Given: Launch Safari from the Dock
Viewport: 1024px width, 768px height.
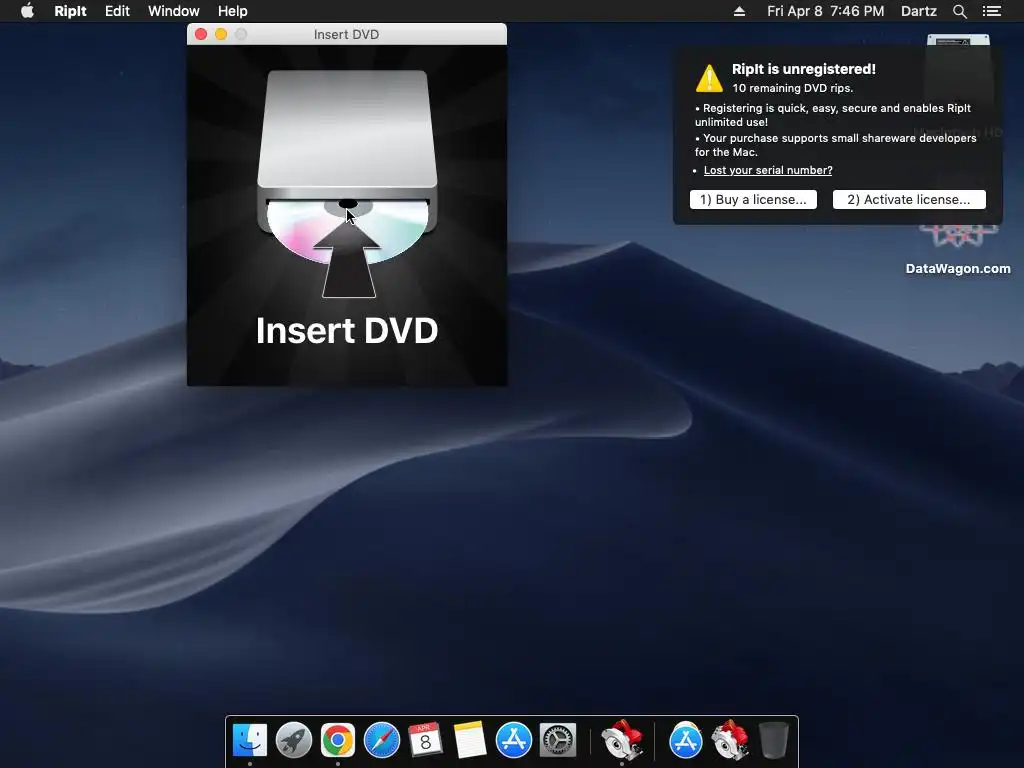Looking at the screenshot, I should tap(381, 741).
